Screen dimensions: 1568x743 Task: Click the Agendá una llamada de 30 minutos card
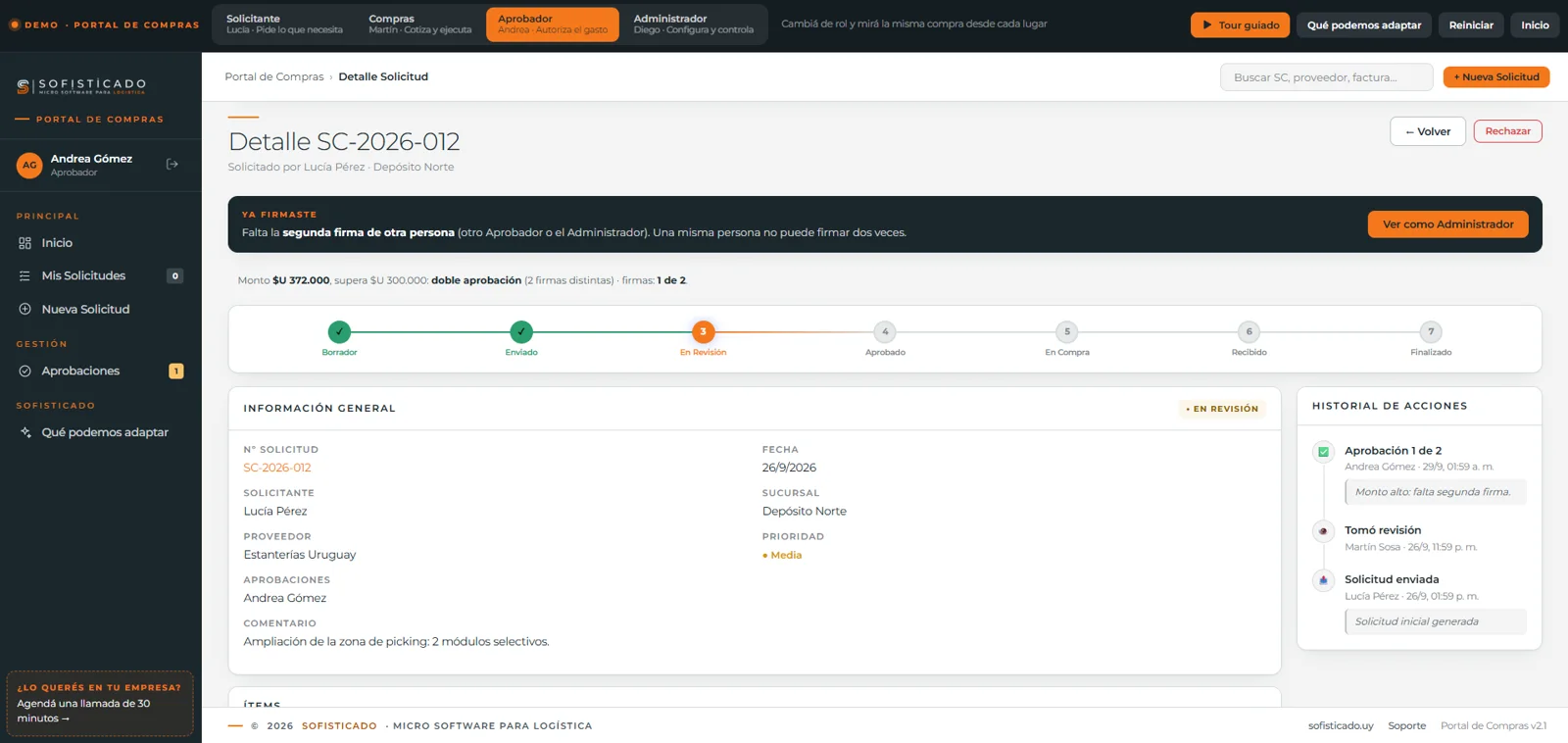point(100,704)
